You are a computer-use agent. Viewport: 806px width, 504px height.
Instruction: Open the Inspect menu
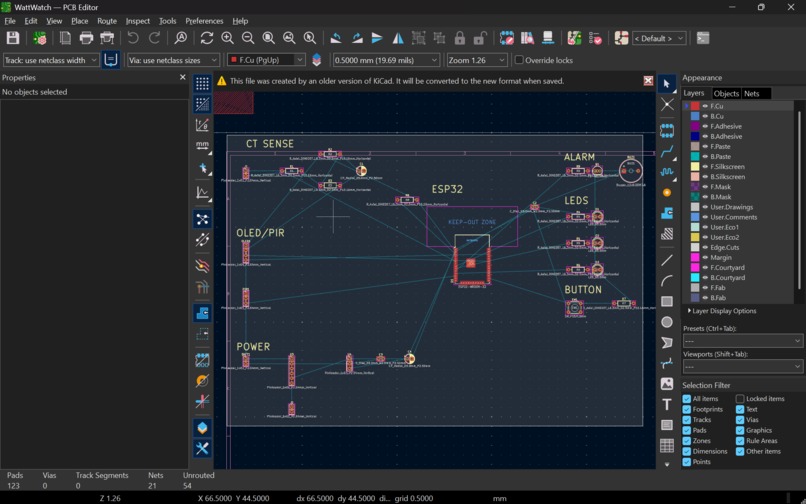tap(138, 21)
